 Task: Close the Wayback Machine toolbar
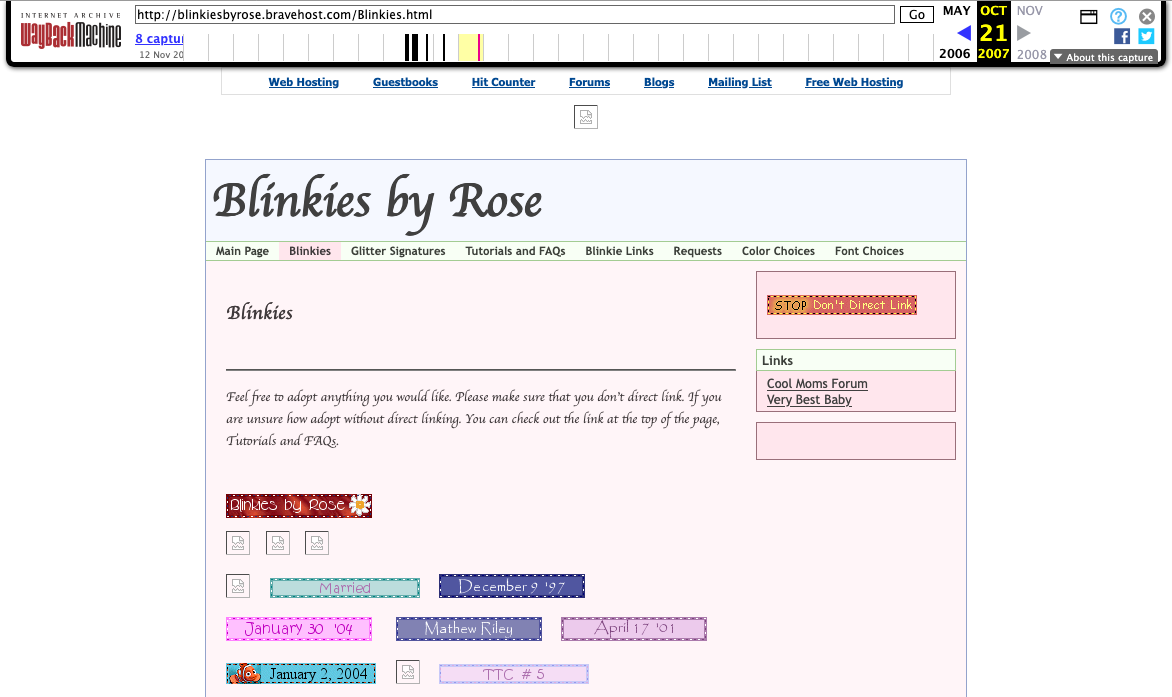(x=1147, y=16)
